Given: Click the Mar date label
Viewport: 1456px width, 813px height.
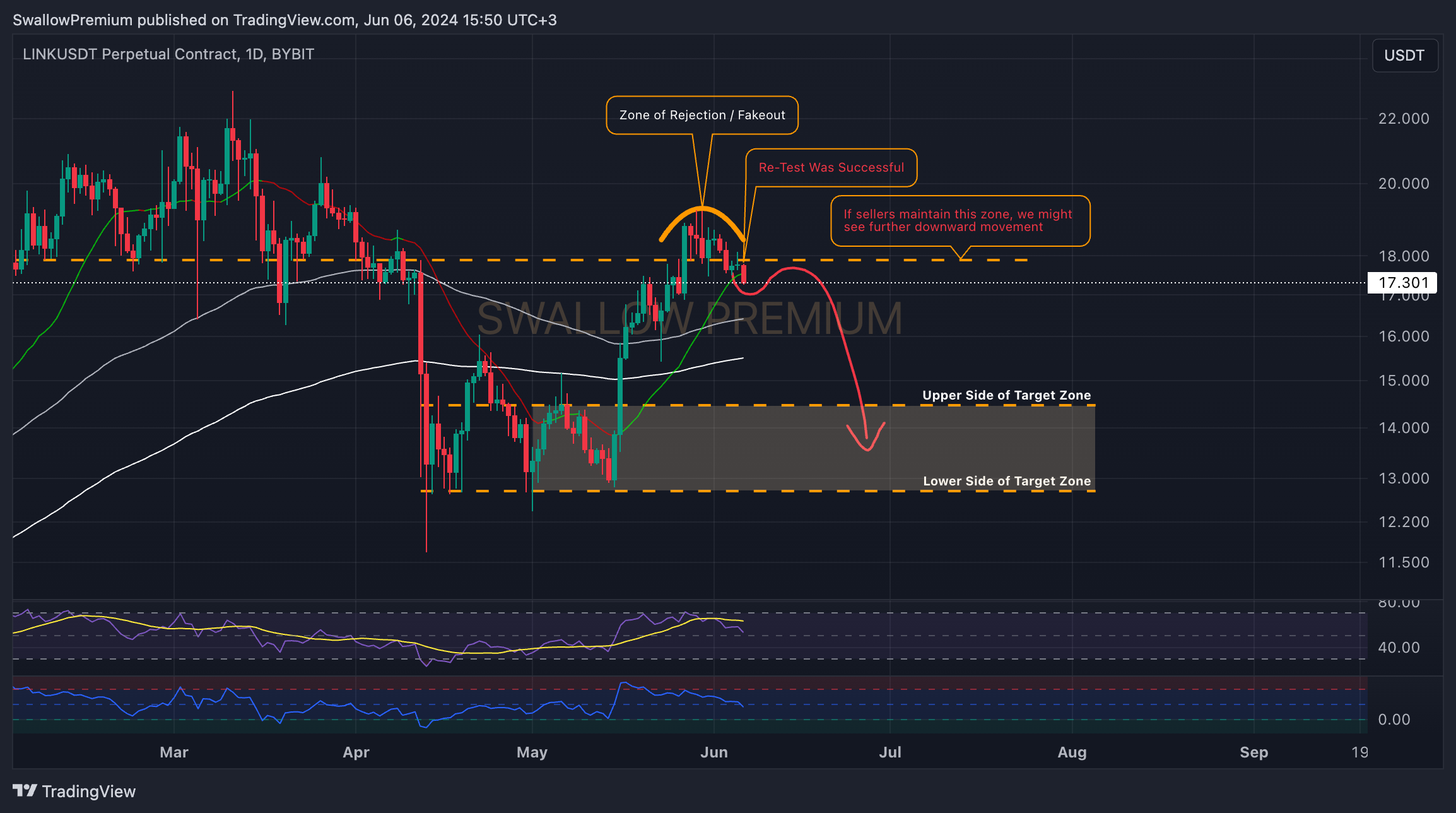Looking at the screenshot, I should tap(174, 752).
